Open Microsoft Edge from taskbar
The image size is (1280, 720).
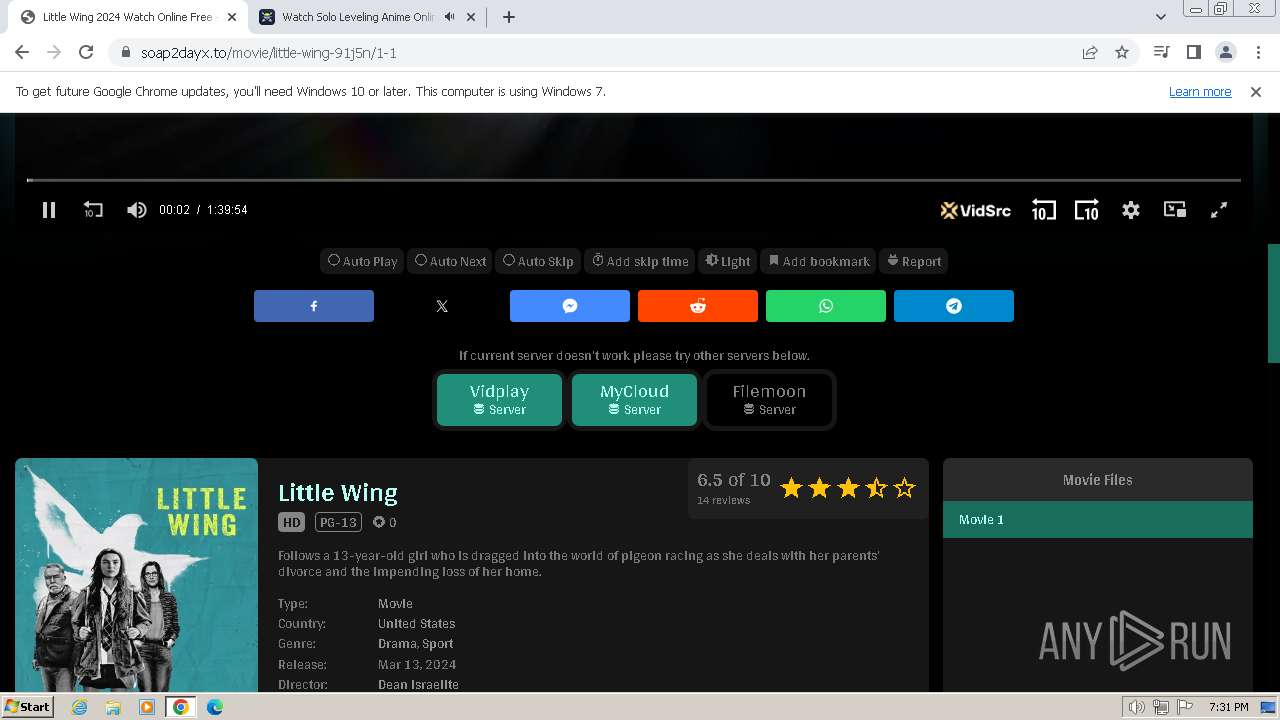point(215,707)
